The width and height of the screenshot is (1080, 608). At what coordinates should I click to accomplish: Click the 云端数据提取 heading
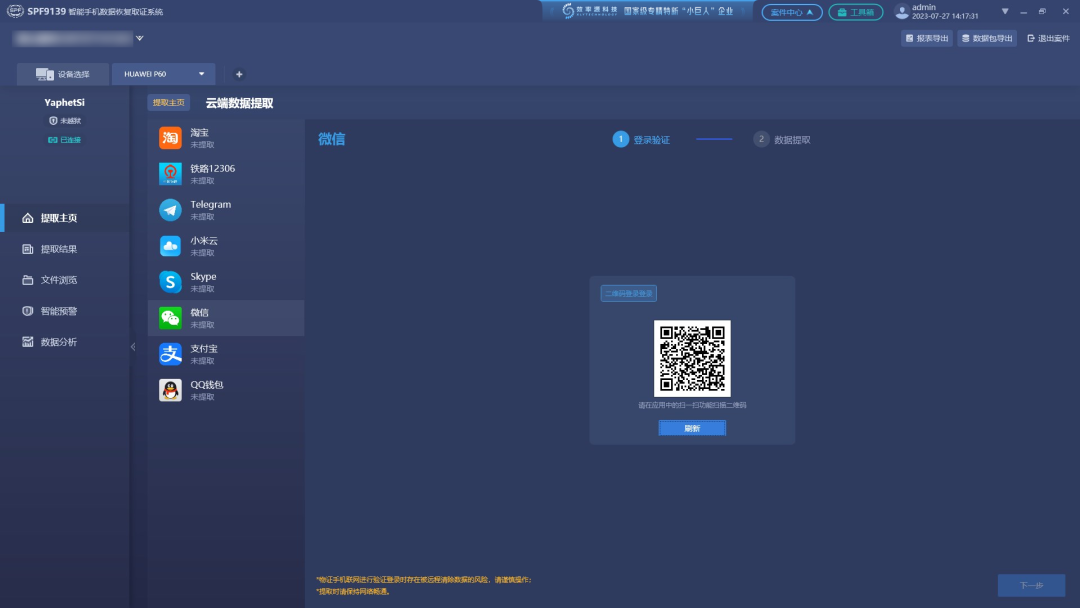[240, 103]
